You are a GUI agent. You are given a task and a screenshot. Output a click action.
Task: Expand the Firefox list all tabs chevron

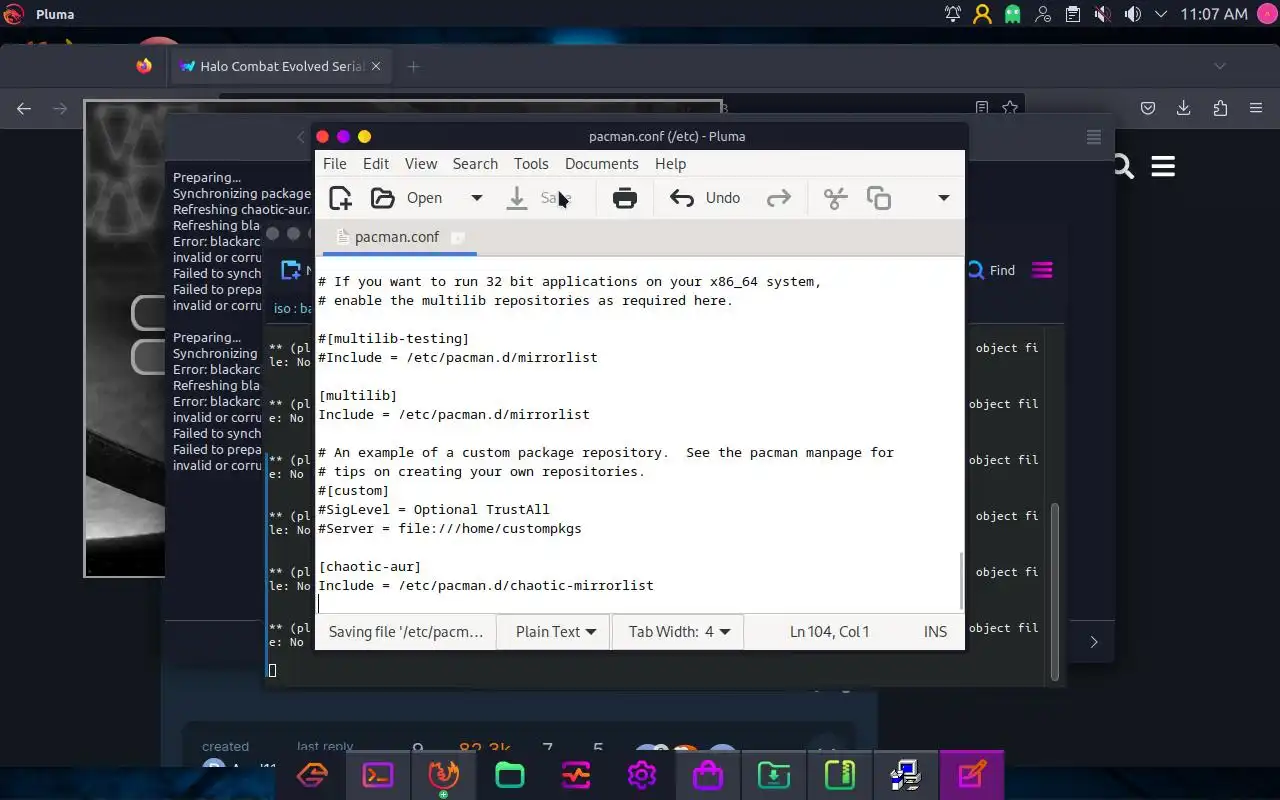pyautogui.click(x=1220, y=66)
